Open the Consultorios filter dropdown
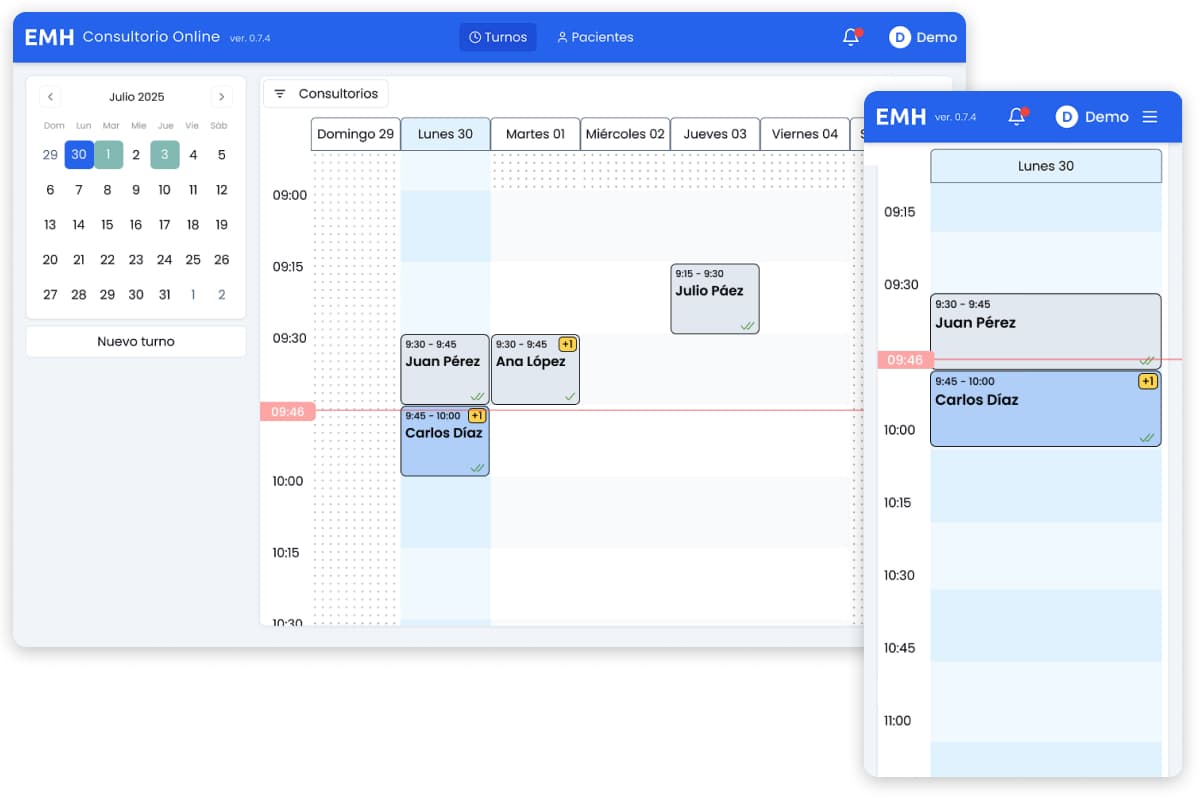 [x=326, y=94]
